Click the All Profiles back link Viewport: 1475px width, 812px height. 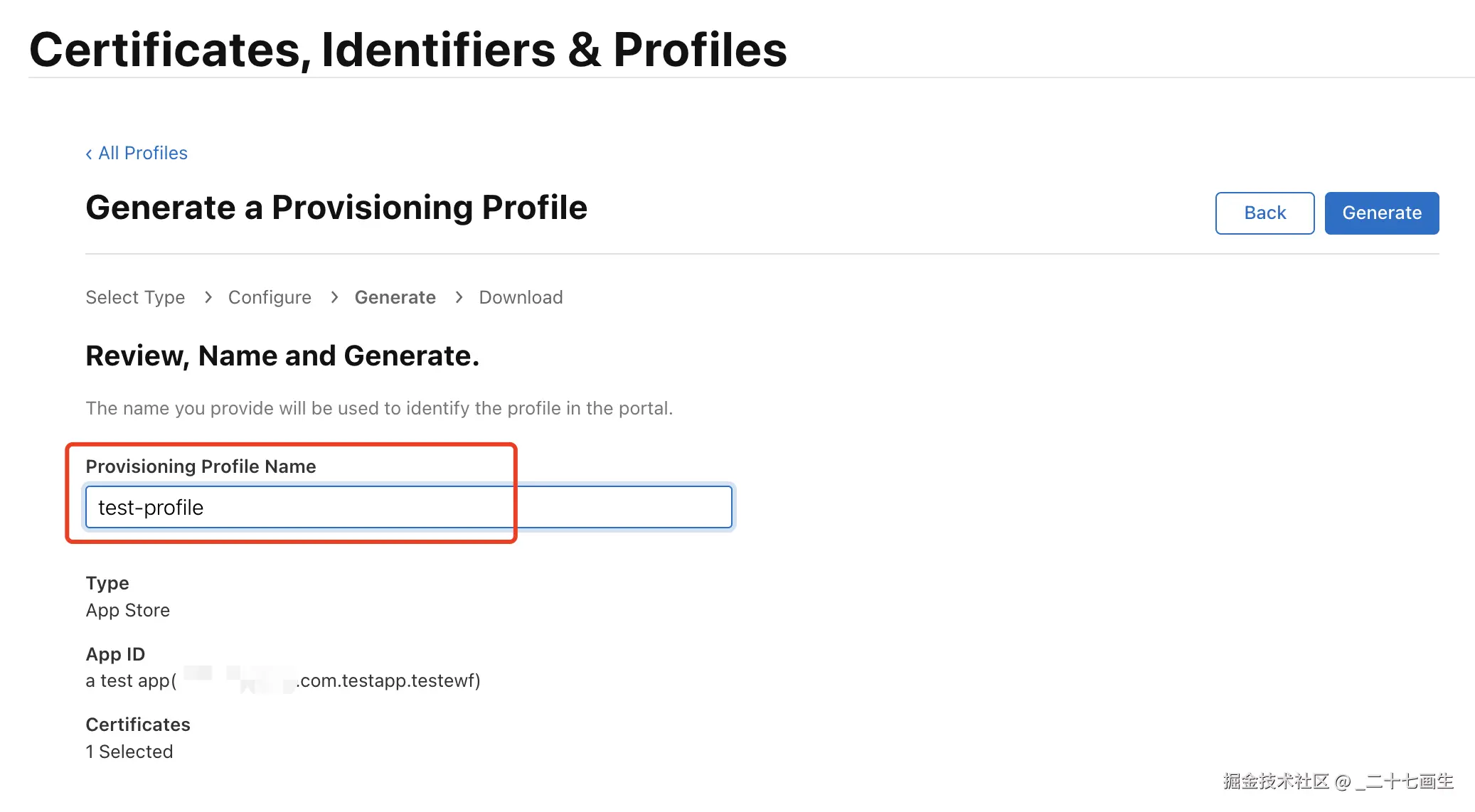142,153
